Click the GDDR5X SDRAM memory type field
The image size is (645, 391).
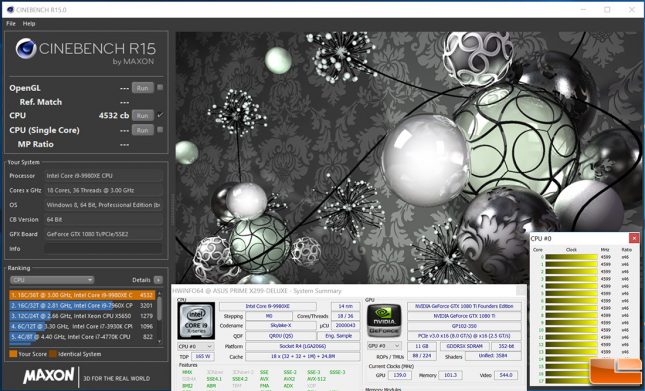pyautogui.click(x=465, y=346)
